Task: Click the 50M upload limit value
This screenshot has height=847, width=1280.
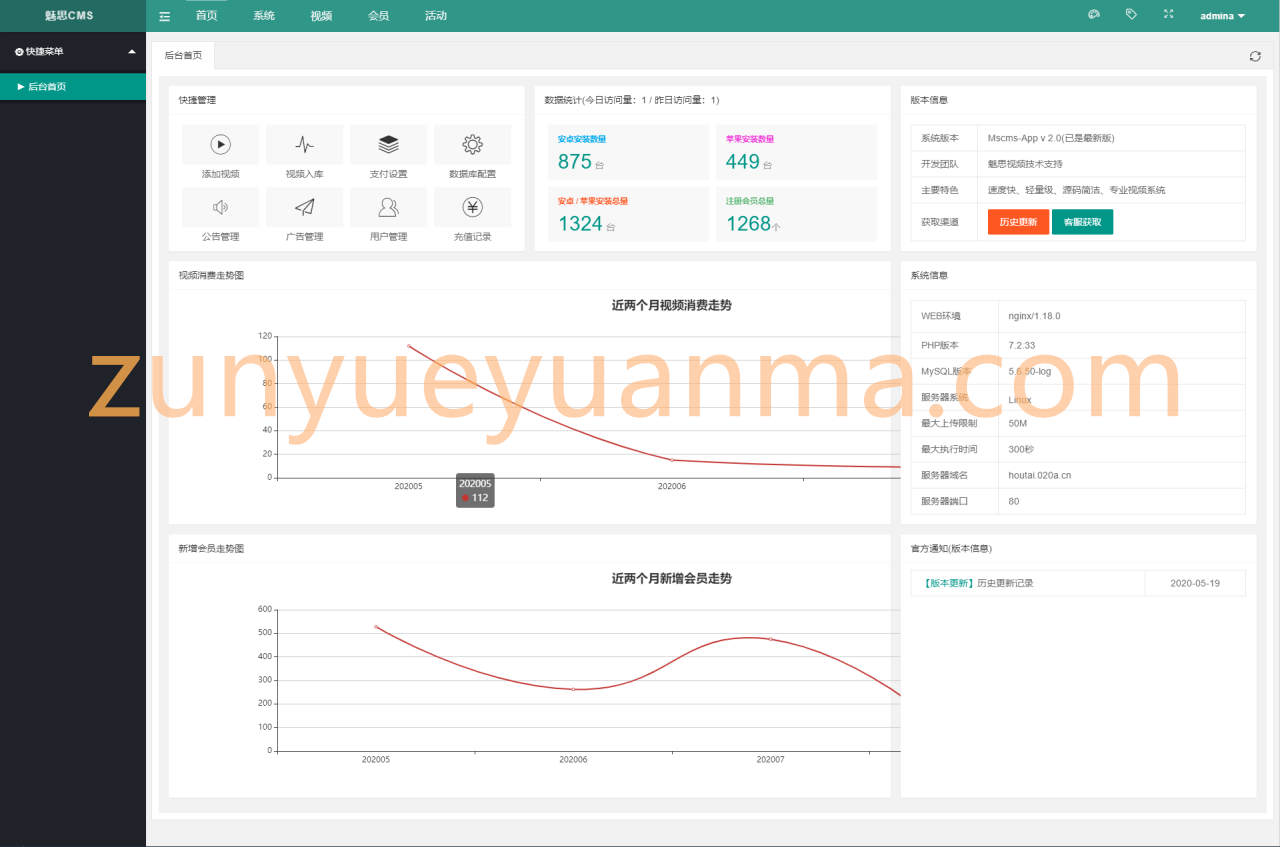Action: 1018,423
